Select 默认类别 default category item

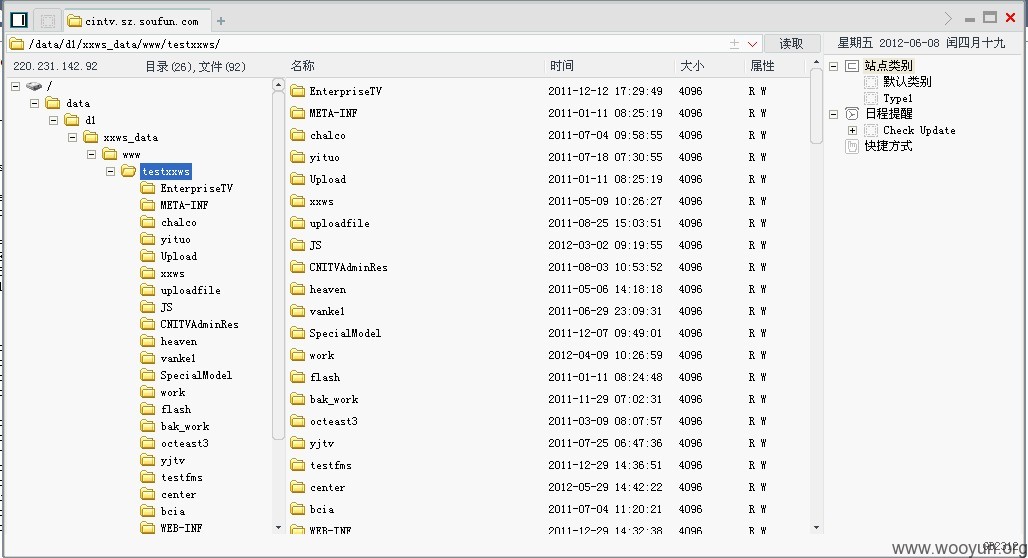click(x=907, y=82)
